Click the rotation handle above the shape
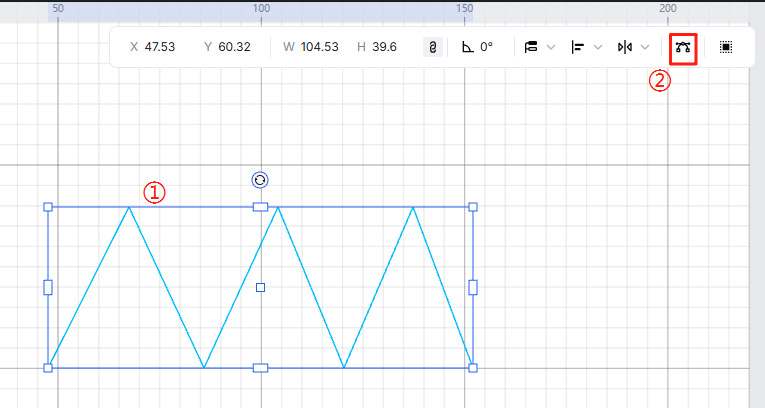This screenshot has height=408, width=765. 260,180
